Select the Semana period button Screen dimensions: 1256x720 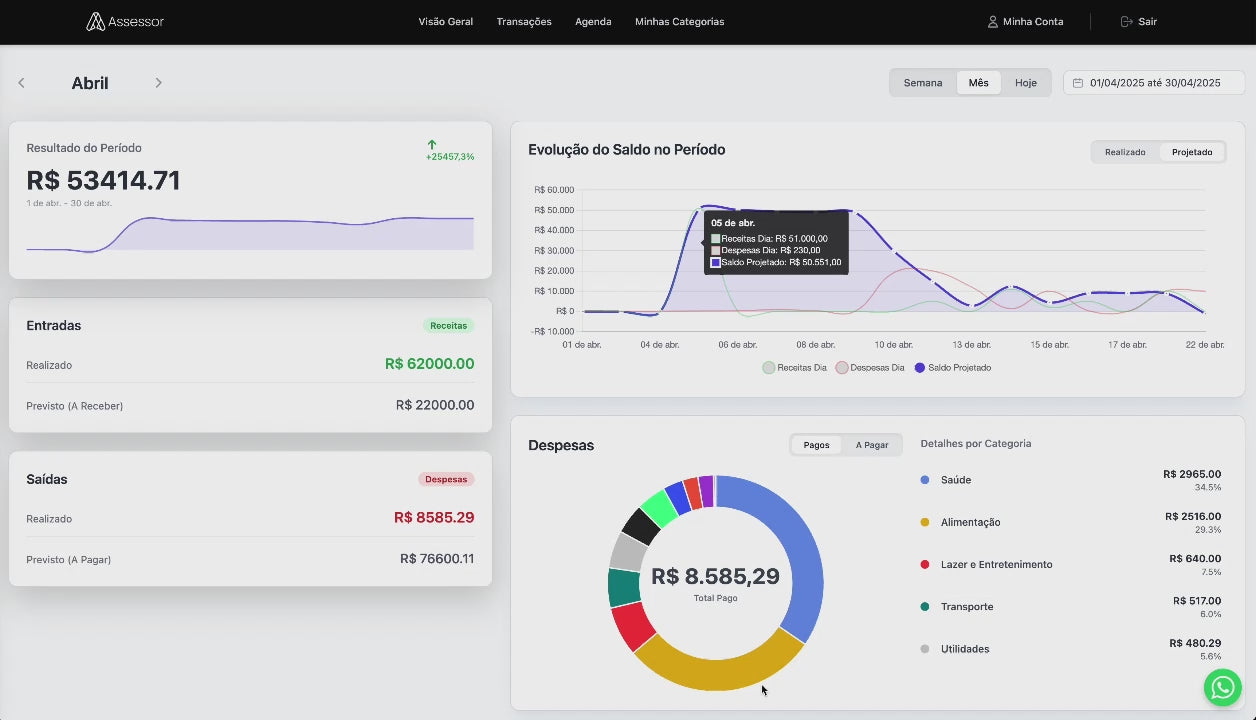[922, 83]
